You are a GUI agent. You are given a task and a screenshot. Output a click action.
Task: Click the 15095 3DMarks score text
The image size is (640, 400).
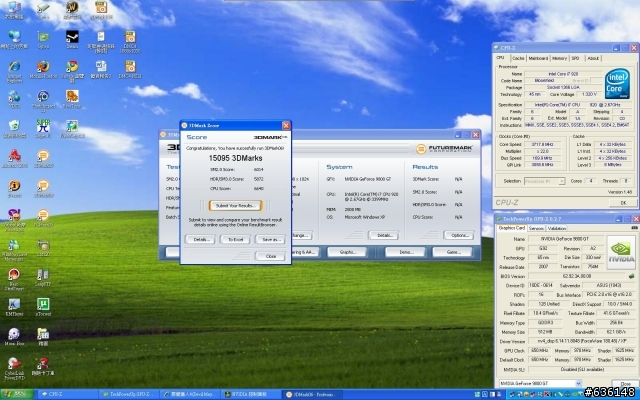click(x=236, y=158)
